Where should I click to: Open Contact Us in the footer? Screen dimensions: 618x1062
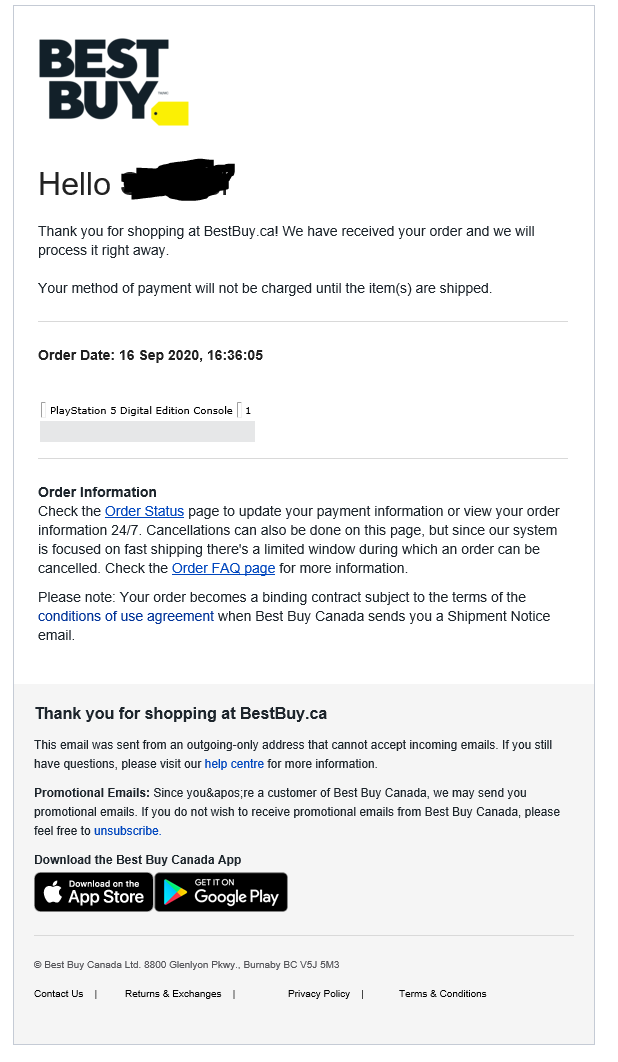pos(59,994)
